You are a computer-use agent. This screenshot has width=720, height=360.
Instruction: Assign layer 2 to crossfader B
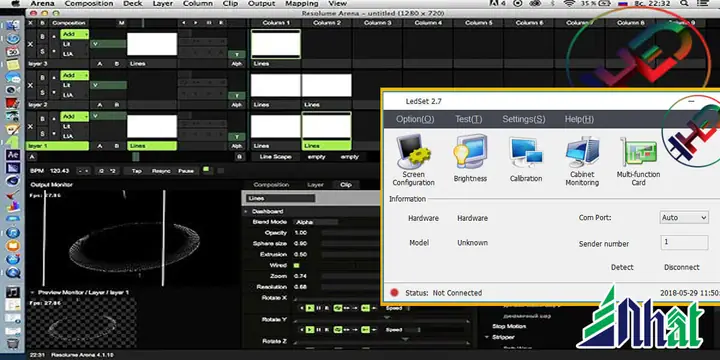[117, 105]
